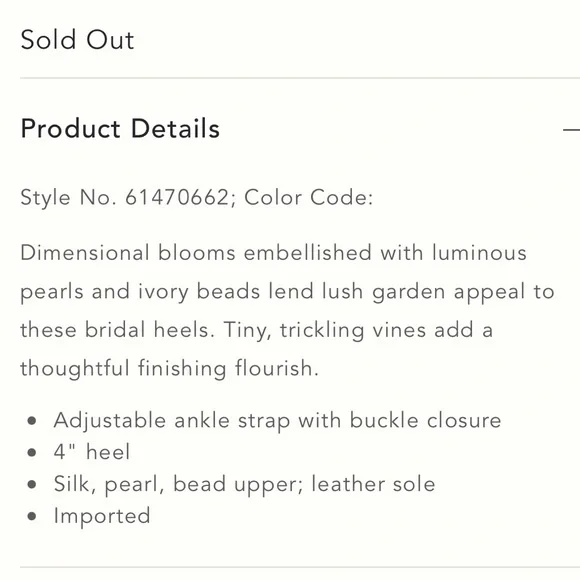Screen dimensions: 580x580
Task: Click the words 'buckle closure'
Action: click(x=426, y=420)
